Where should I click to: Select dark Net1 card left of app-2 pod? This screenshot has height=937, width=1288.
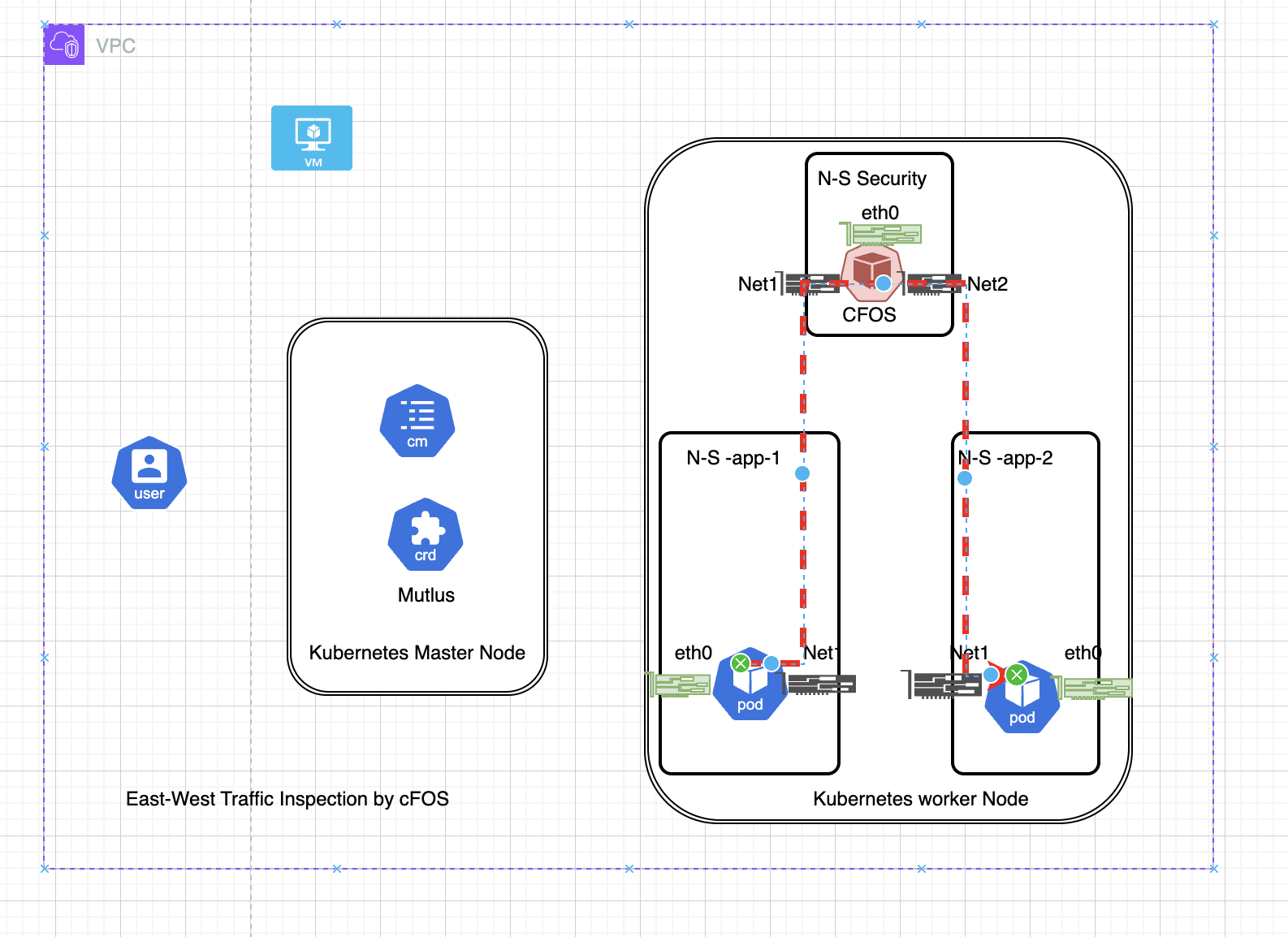942,684
